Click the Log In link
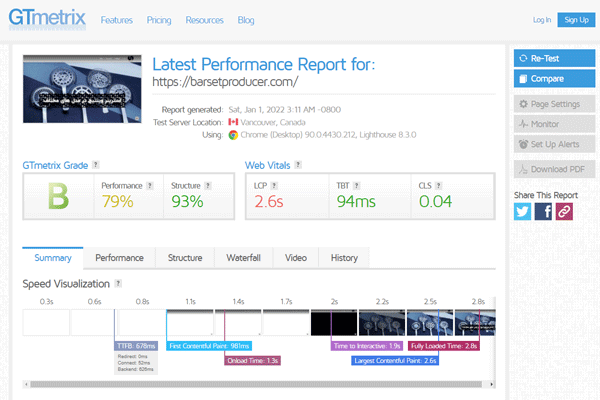This screenshot has height=400, width=600. tap(541, 20)
